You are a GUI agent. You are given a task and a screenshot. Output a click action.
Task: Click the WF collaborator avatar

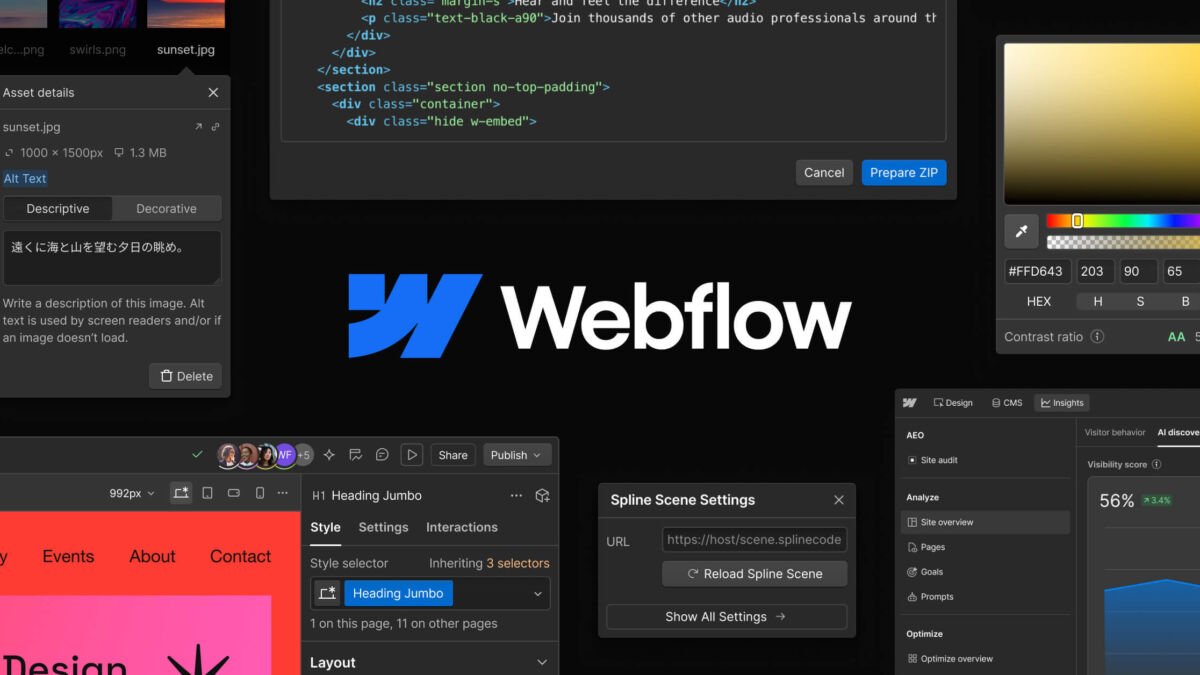point(285,455)
